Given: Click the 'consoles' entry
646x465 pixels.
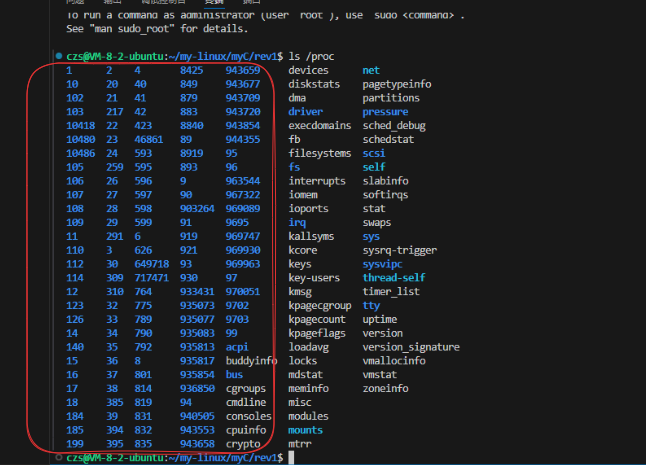Looking at the screenshot, I should coord(248,416).
